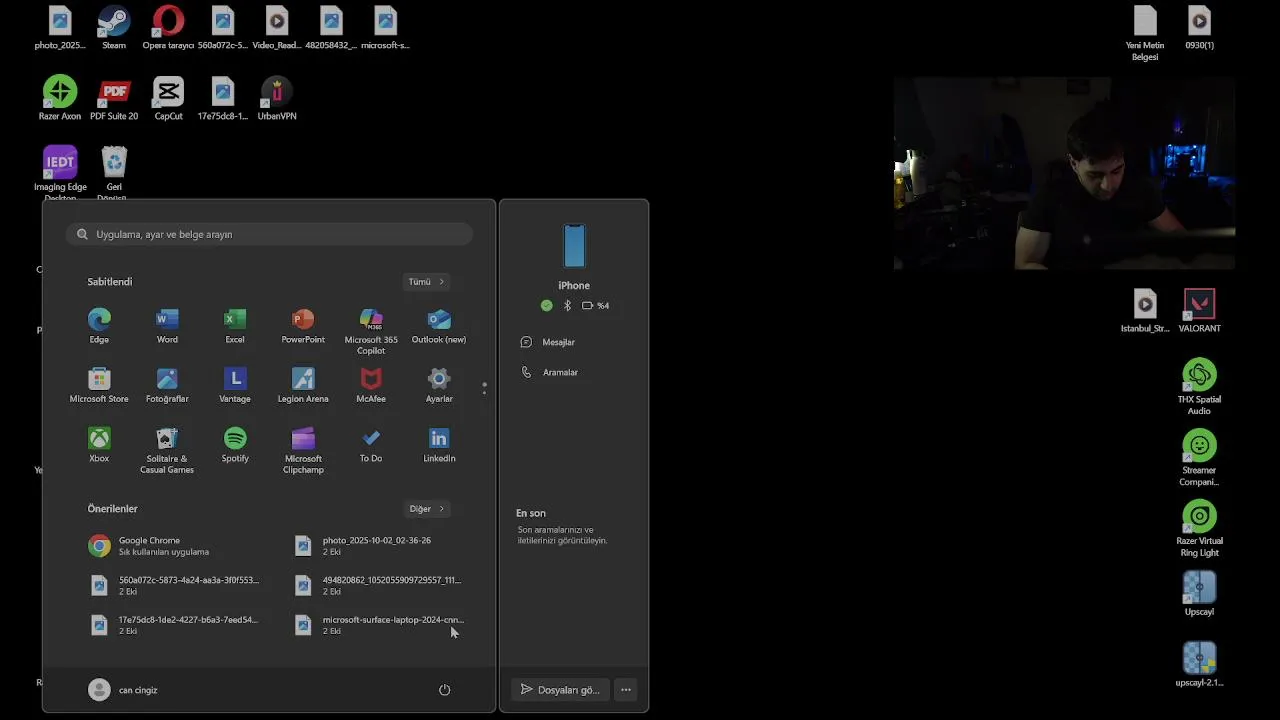Expand Diğer recommendations list
Image resolution: width=1280 pixels, height=720 pixels.
(x=427, y=509)
